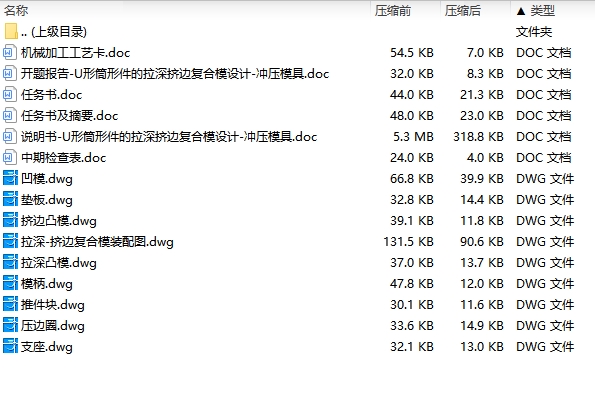Select 开题报告-U形筒形件的拉深挤边复合模设计 file name
The height and width of the screenshot is (401, 595).
175,74
